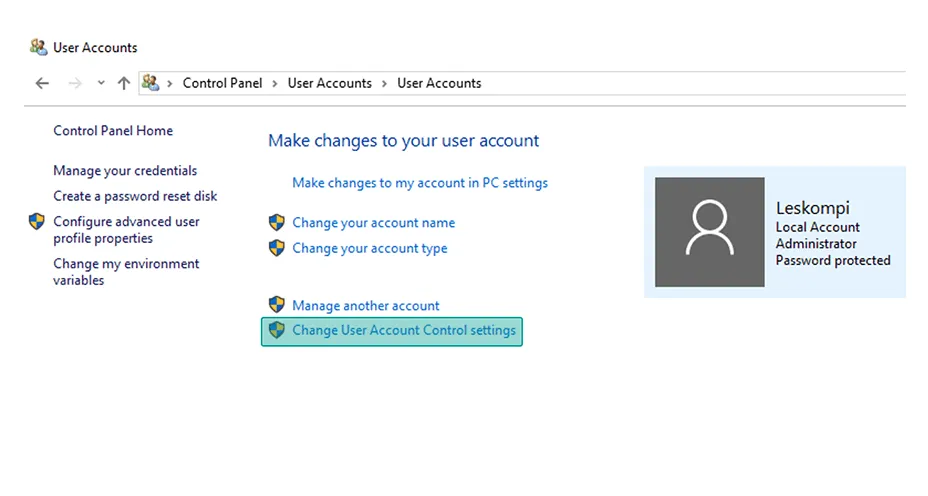This screenshot has width=928, height=496.
Task: Open Manage your credentials
Action: (125, 170)
